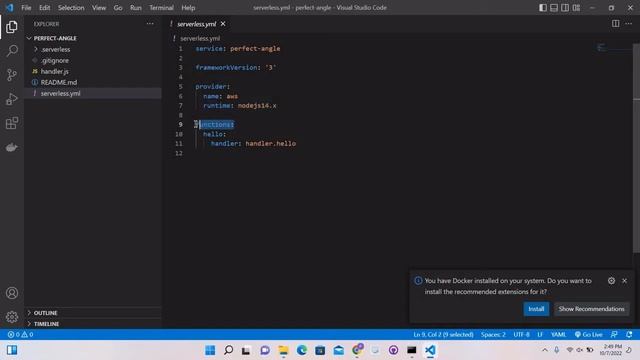
Task: Expand the OUTLINE section
Action: [93, 313]
